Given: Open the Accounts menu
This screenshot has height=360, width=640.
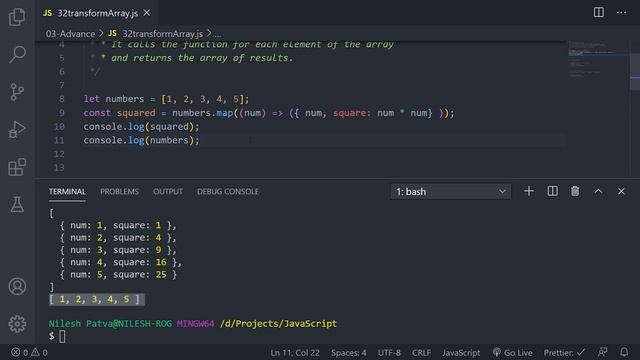Looking at the screenshot, I should click(17, 287).
